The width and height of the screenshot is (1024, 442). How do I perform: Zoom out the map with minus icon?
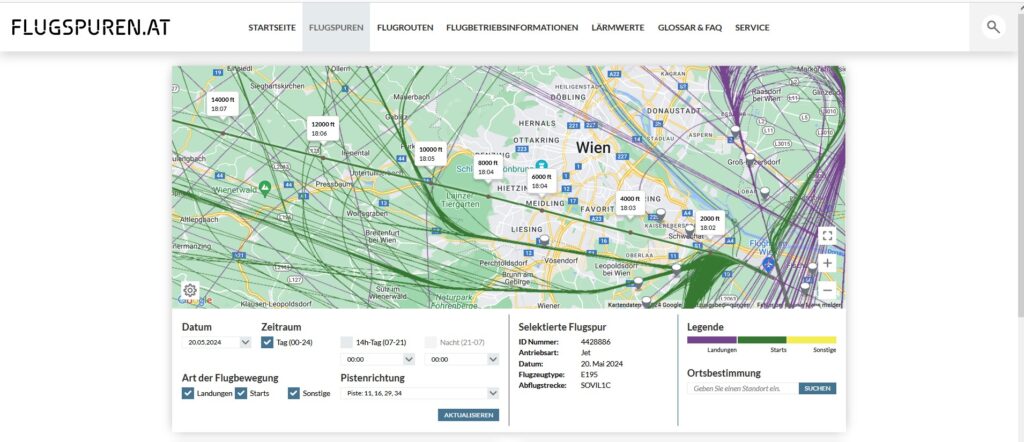point(827,290)
